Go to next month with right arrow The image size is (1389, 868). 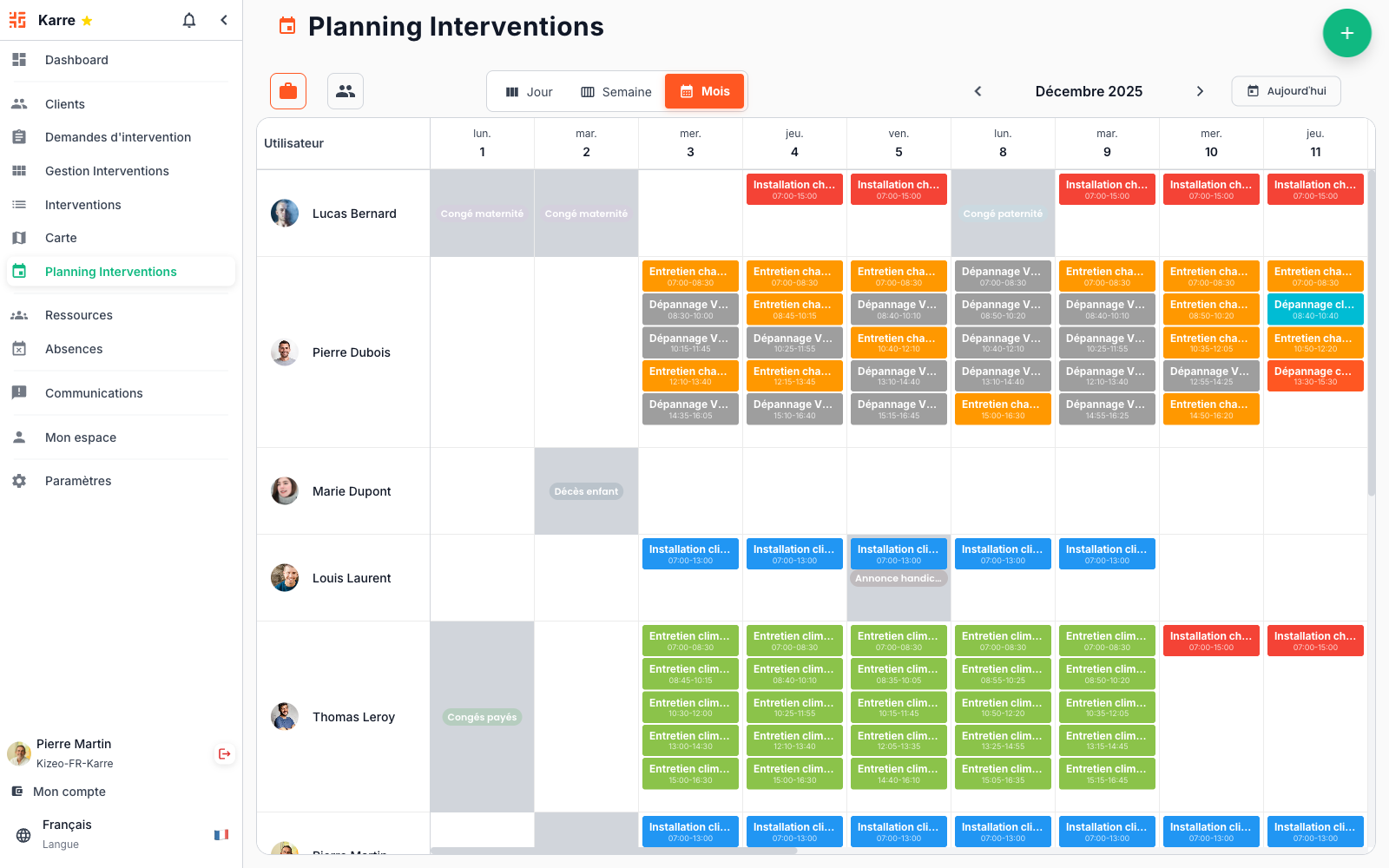[x=1201, y=90]
